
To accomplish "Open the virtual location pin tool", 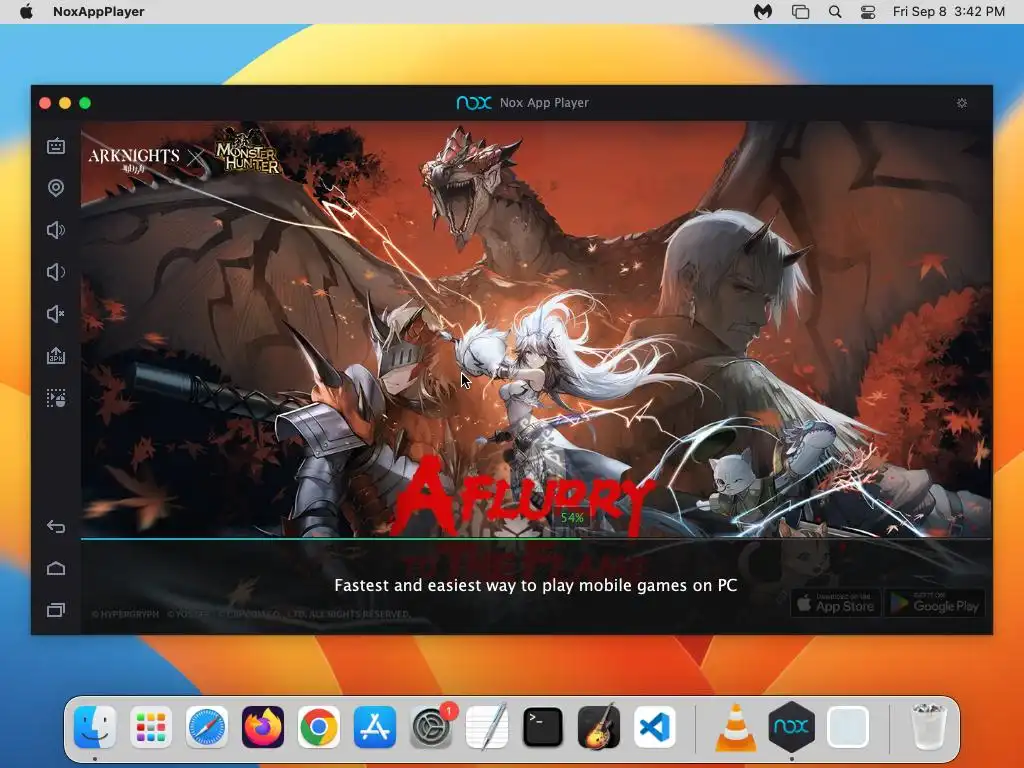I will [x=56, y=188].
